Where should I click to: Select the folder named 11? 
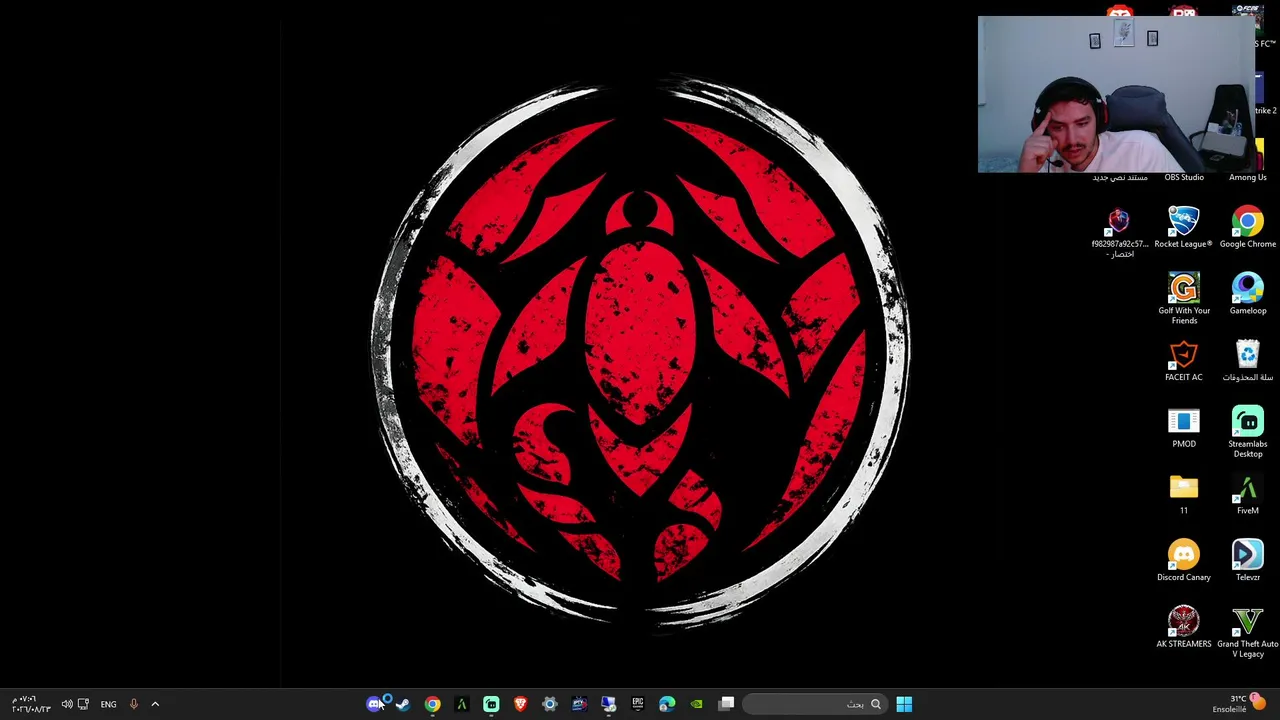click(1184, 495)
